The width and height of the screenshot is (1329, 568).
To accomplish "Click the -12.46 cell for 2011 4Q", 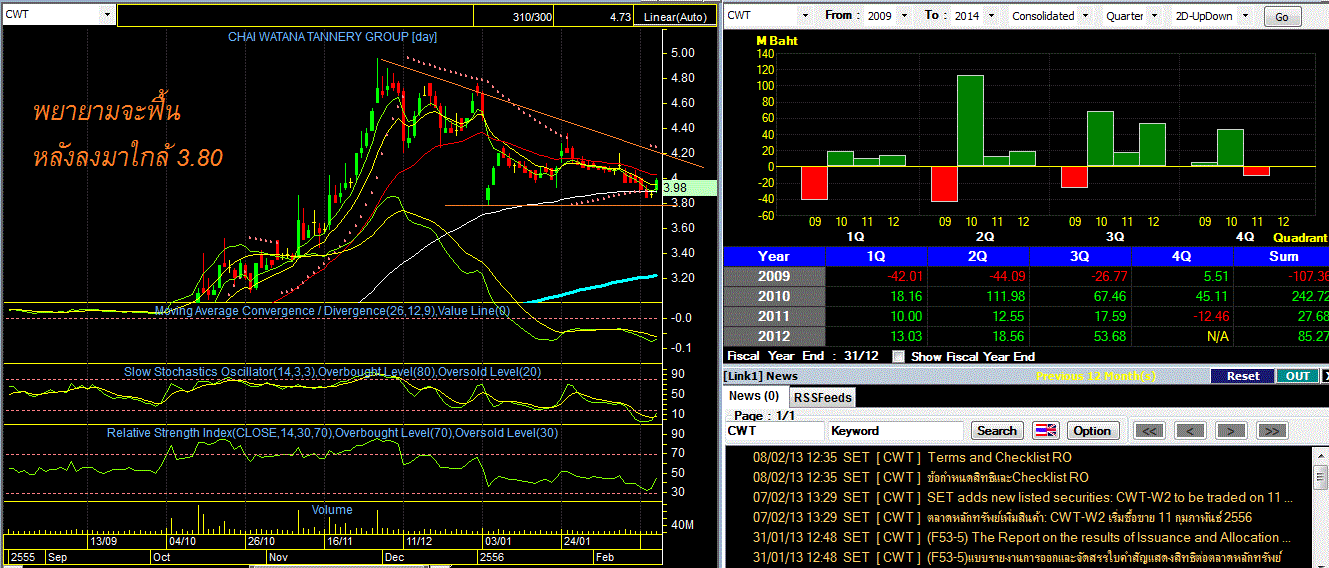I will click(1183, 316).
